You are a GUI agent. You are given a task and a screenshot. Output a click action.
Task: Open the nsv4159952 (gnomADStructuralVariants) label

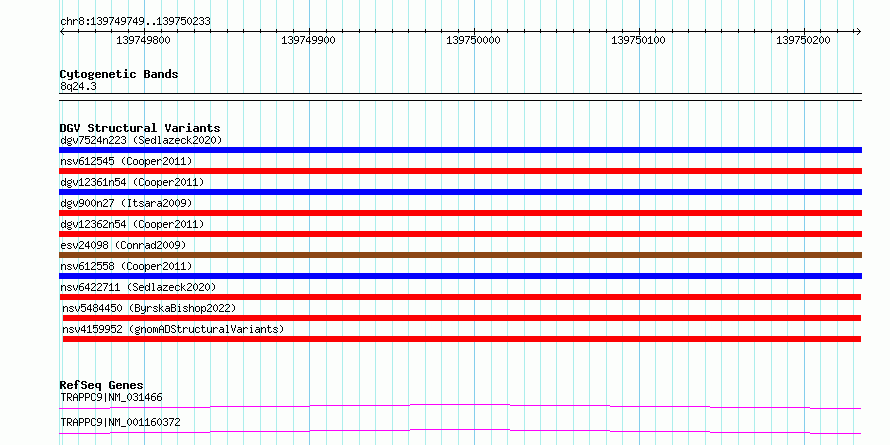[x=173, y=329]
